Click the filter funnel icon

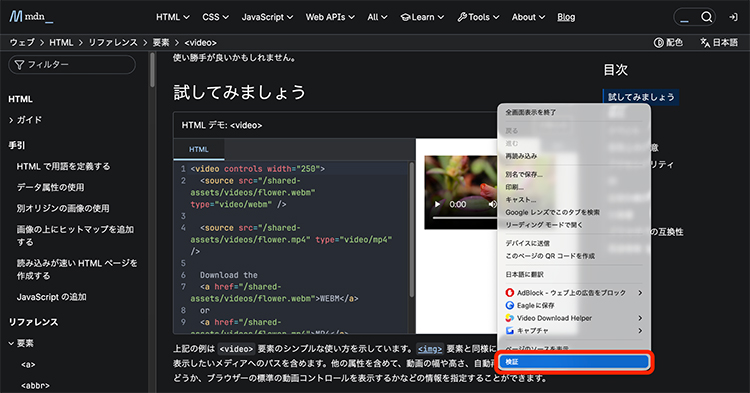[19, 65]
